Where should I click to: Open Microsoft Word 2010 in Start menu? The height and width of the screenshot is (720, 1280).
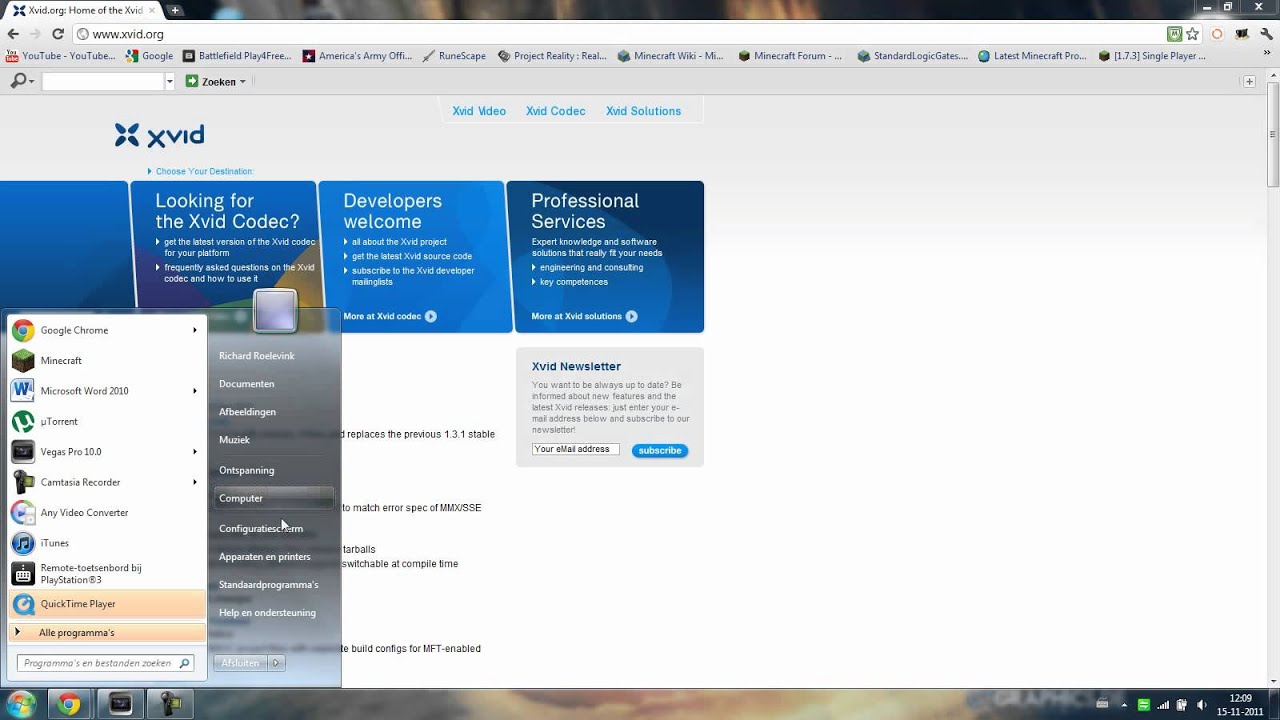[105, 391]
